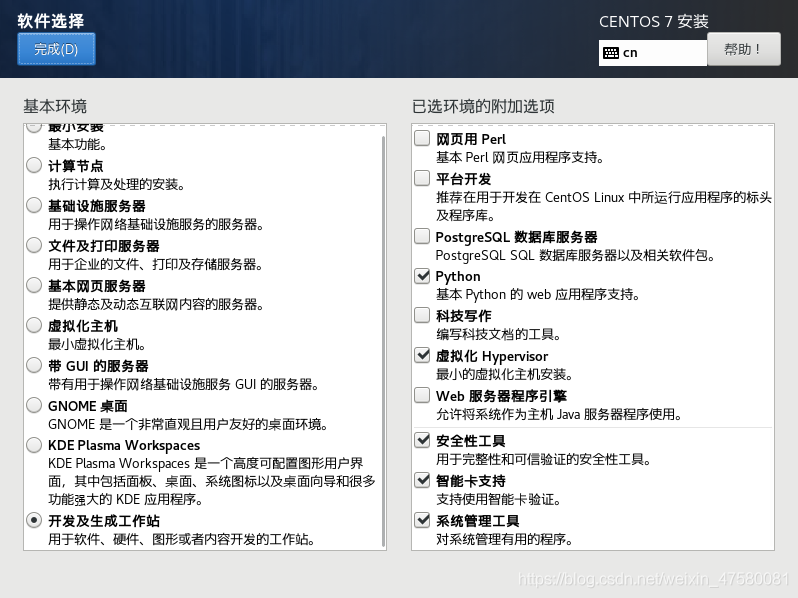
Task: Uncheck the Python add-on checkbox
Action: coord(422,276)
